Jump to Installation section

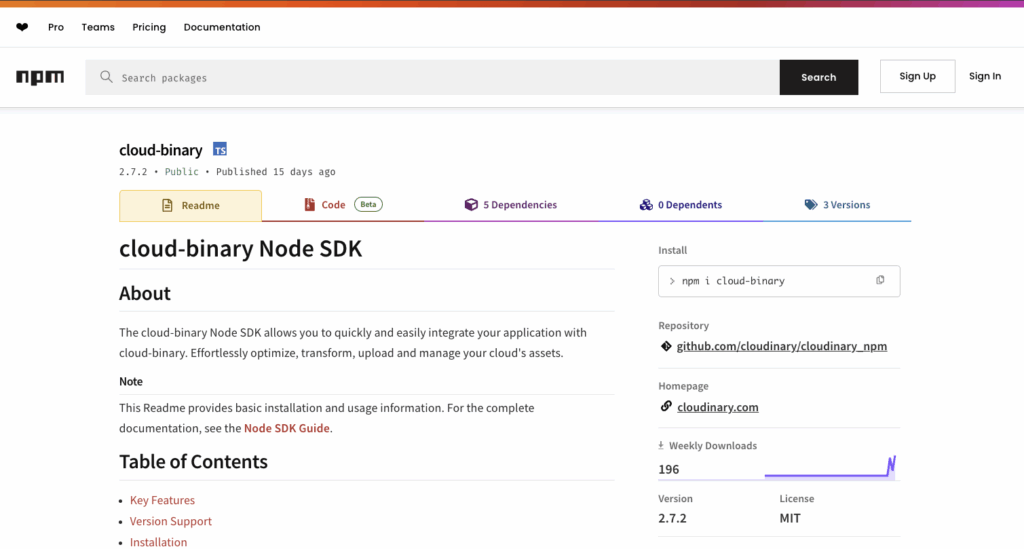[x=158, y=542]
